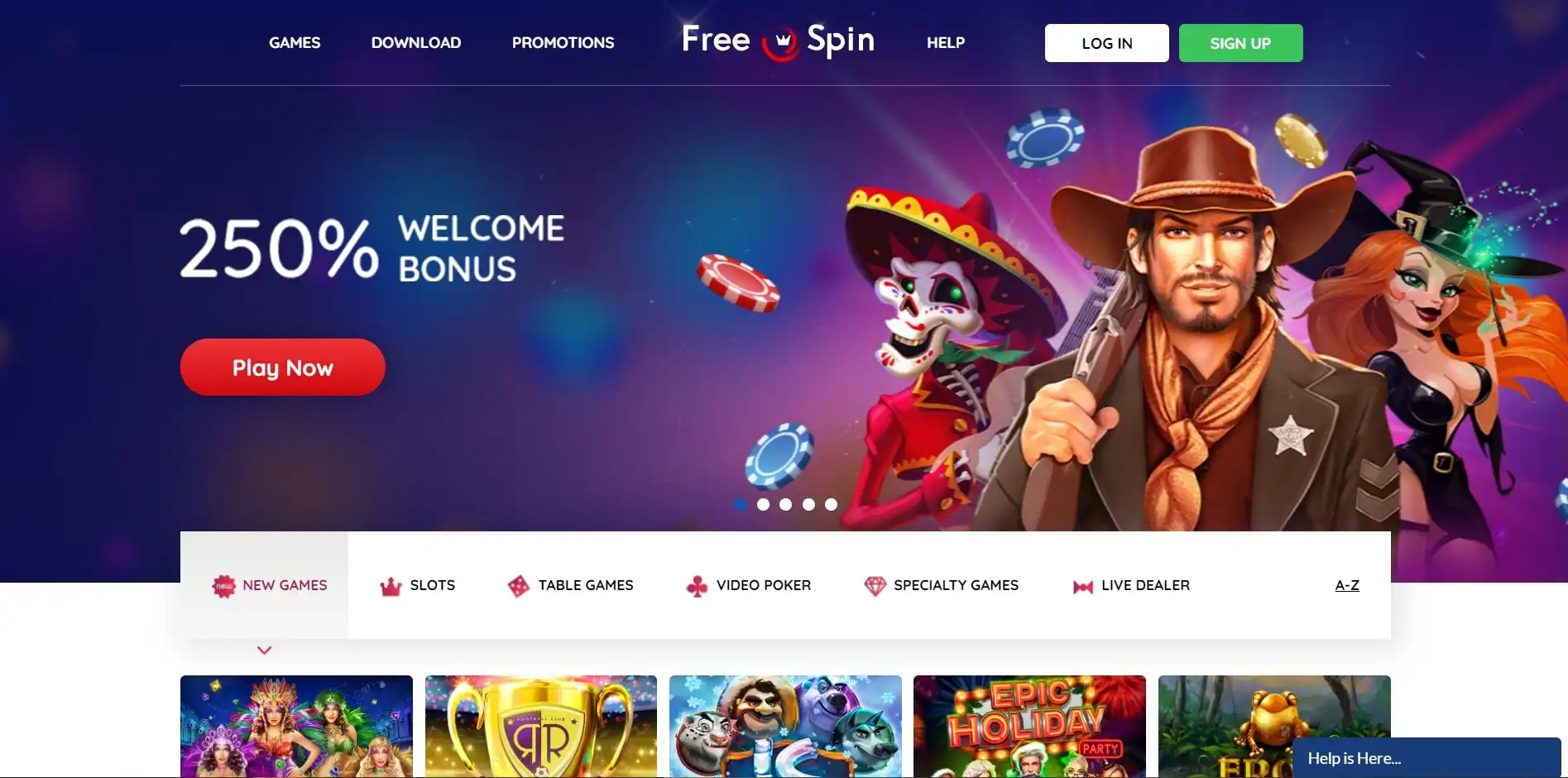Open the Epic Holiday Party game thumbnail
The image size is (1568, 778).
(1029, 727)
